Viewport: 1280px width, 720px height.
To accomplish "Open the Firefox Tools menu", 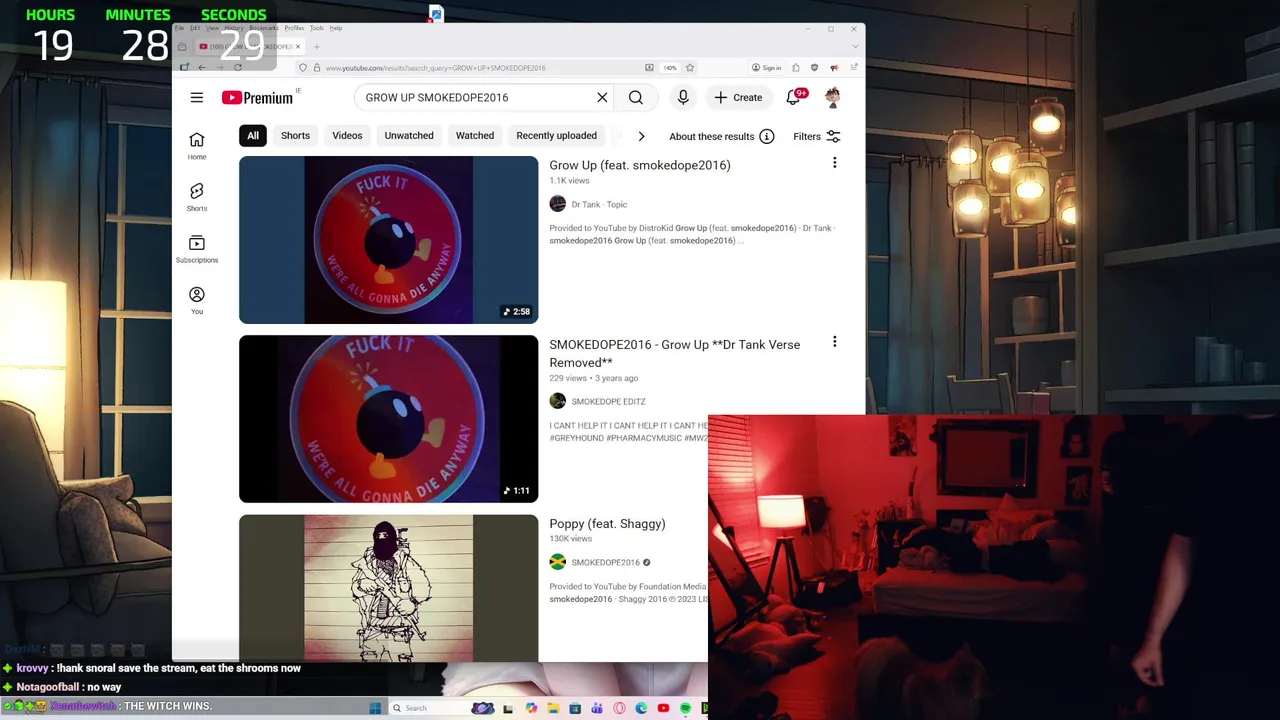I will point(316,28).
